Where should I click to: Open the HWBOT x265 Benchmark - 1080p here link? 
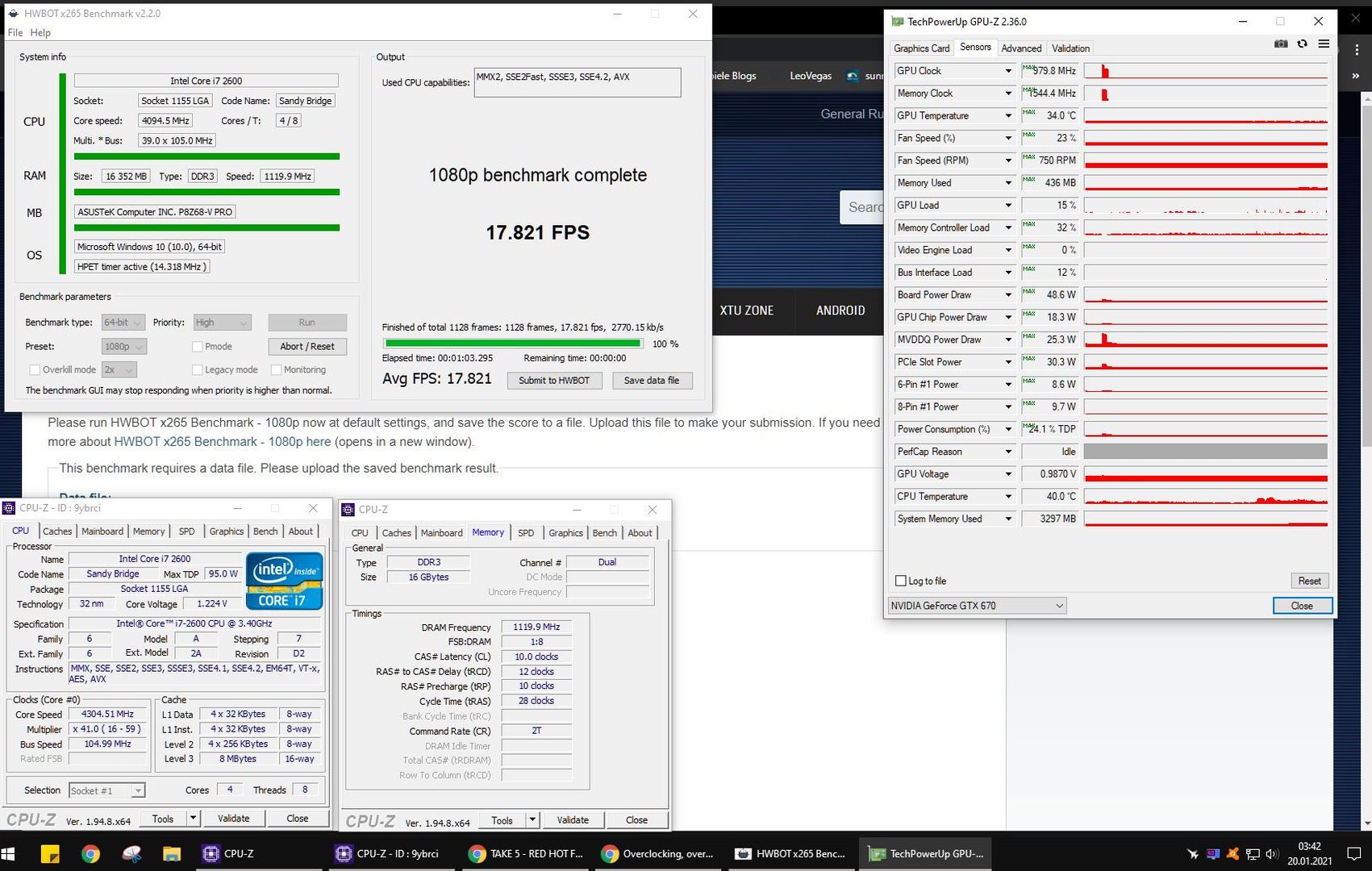click(x=223, y=442)
